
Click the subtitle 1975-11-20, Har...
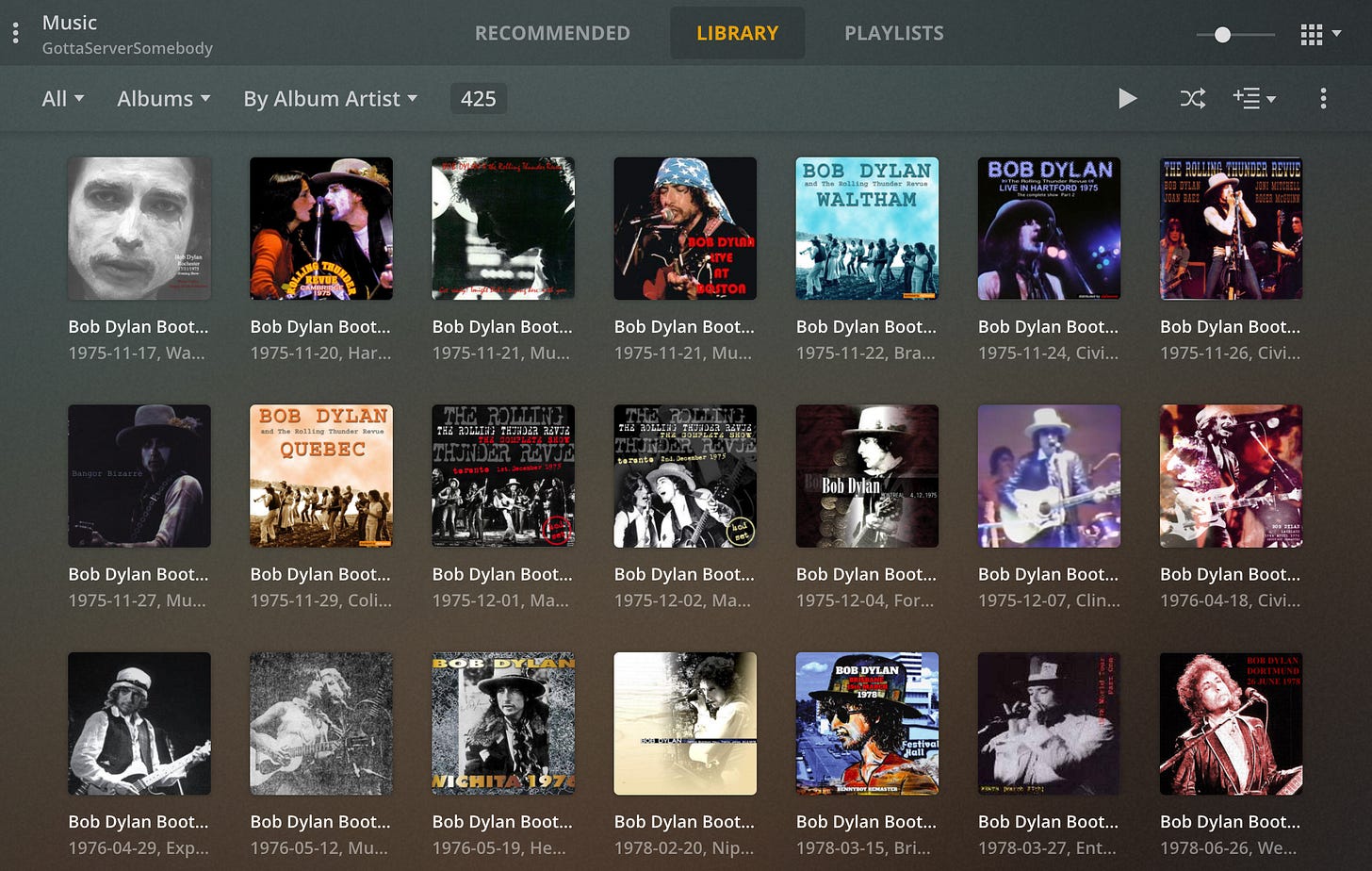coord(320,353)
